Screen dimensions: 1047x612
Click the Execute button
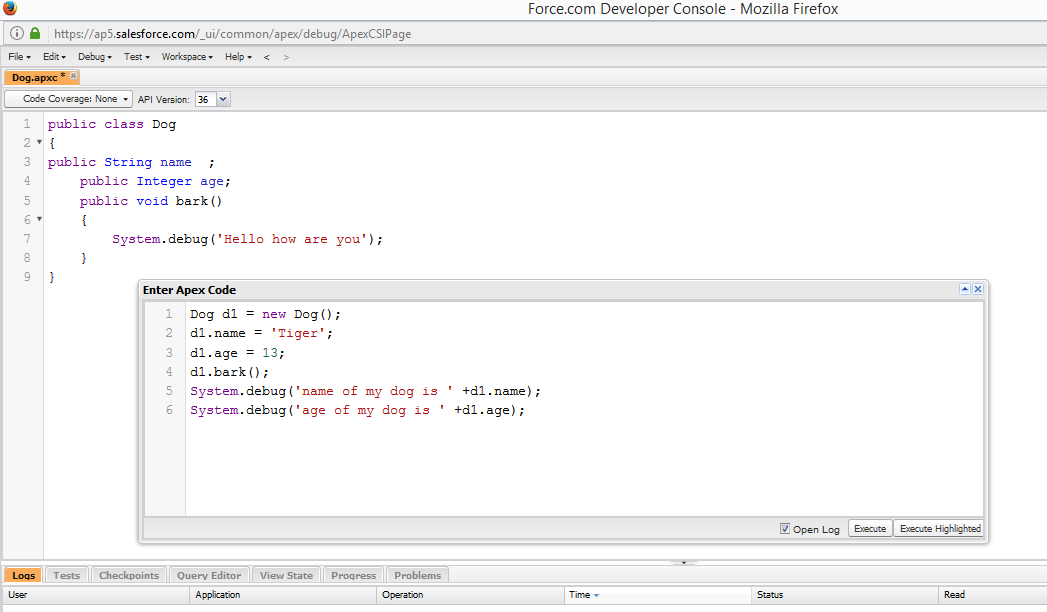[x=869, y=529]
